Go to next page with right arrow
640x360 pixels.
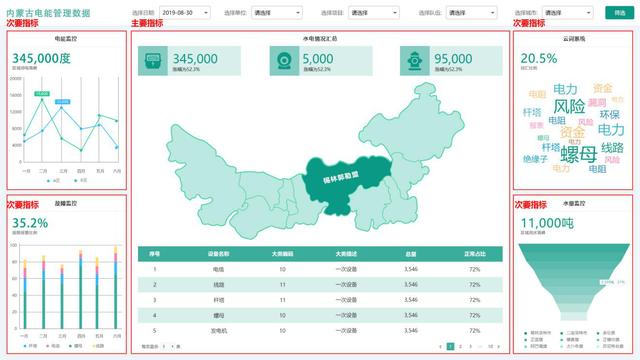pyautogui.click(x=498, y=347)
